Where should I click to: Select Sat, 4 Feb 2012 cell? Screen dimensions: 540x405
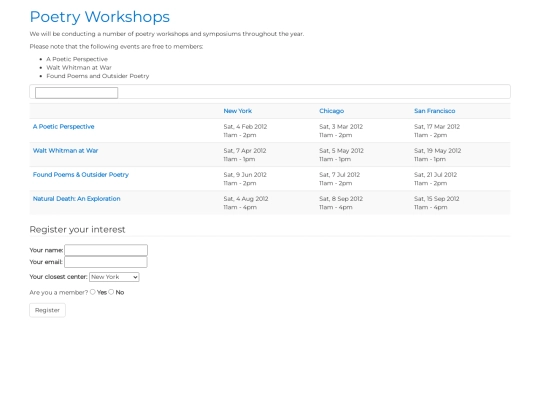click(x=268, y=131)
